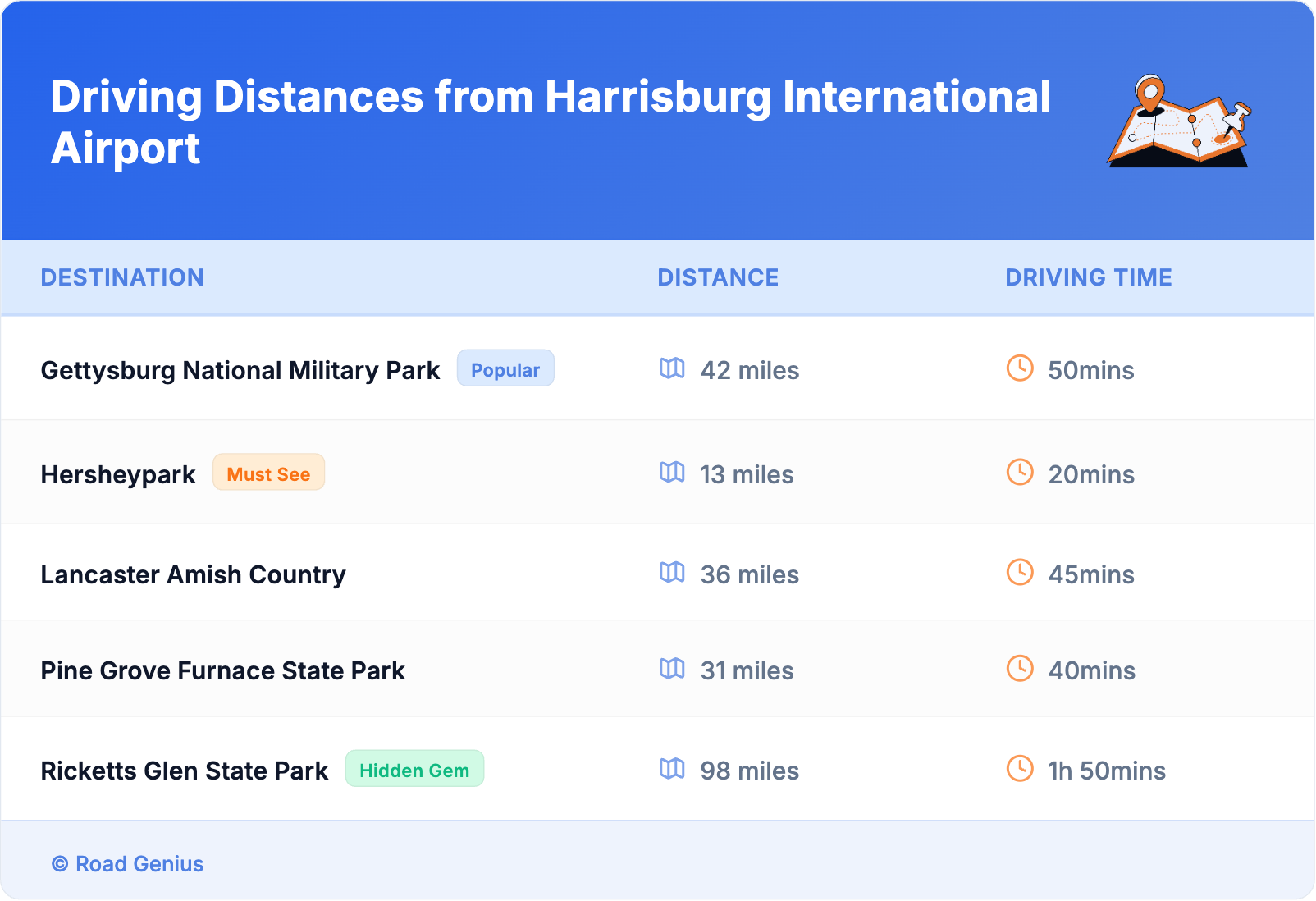This screenshot has width=1316, height=901.
Task: Click the Driving Time column header
Action: [x=1088, y=277]
